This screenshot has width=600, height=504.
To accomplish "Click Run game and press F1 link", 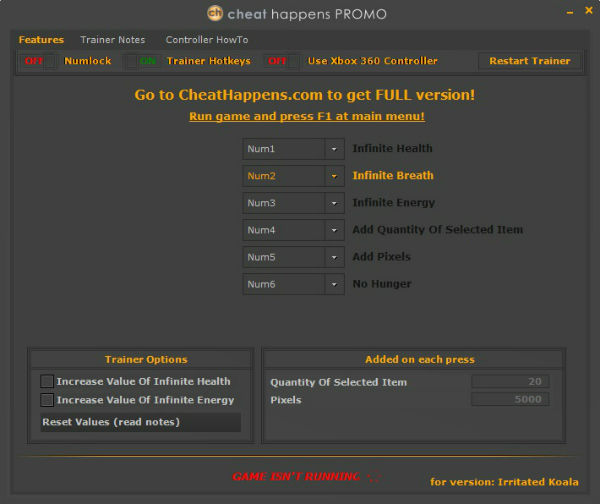I will (307, 116).
